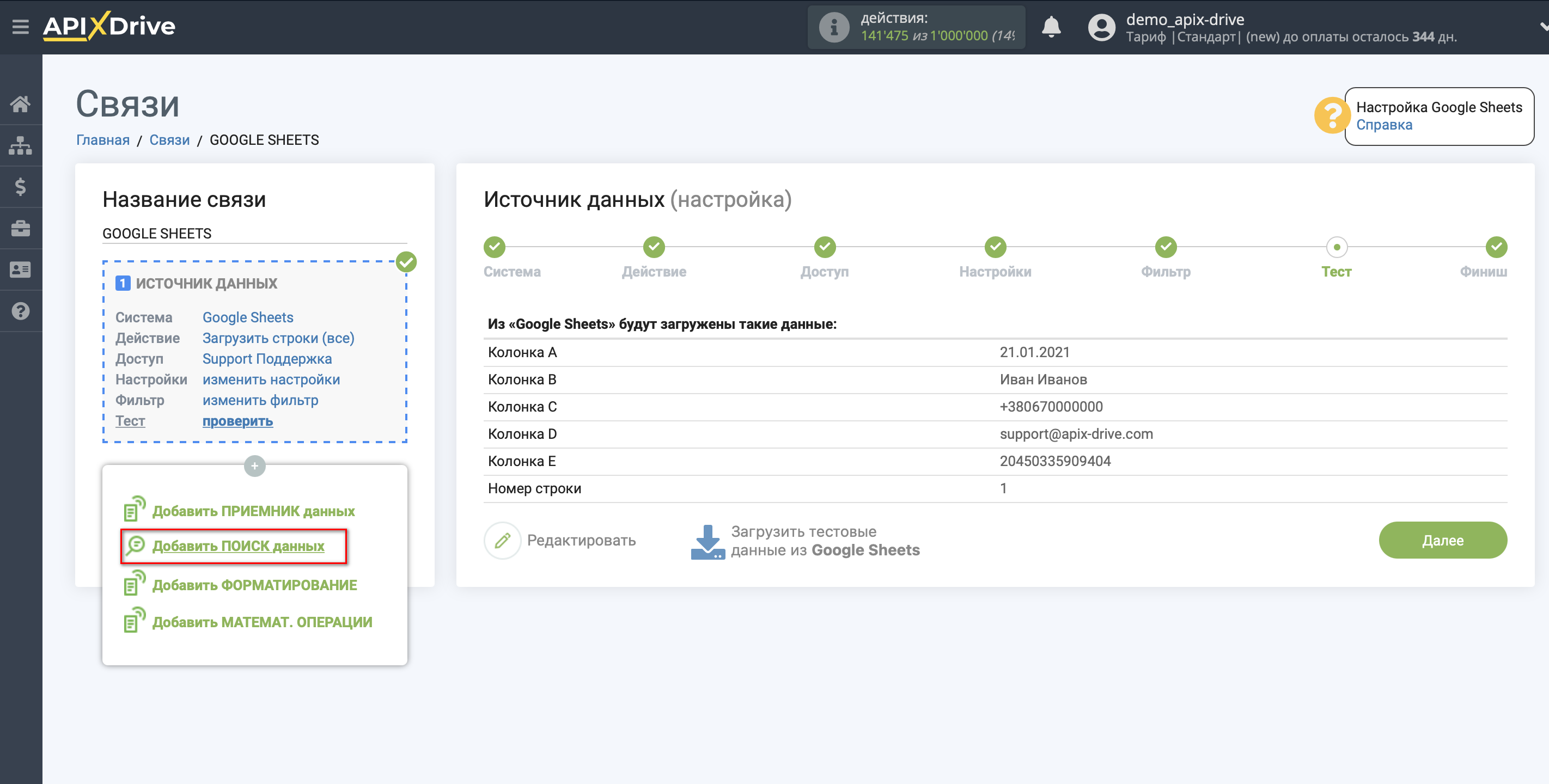Click the actions counter 141'475 из 1'000'000
Viewport: 1549px width, 784px height.
coord(937,36)
